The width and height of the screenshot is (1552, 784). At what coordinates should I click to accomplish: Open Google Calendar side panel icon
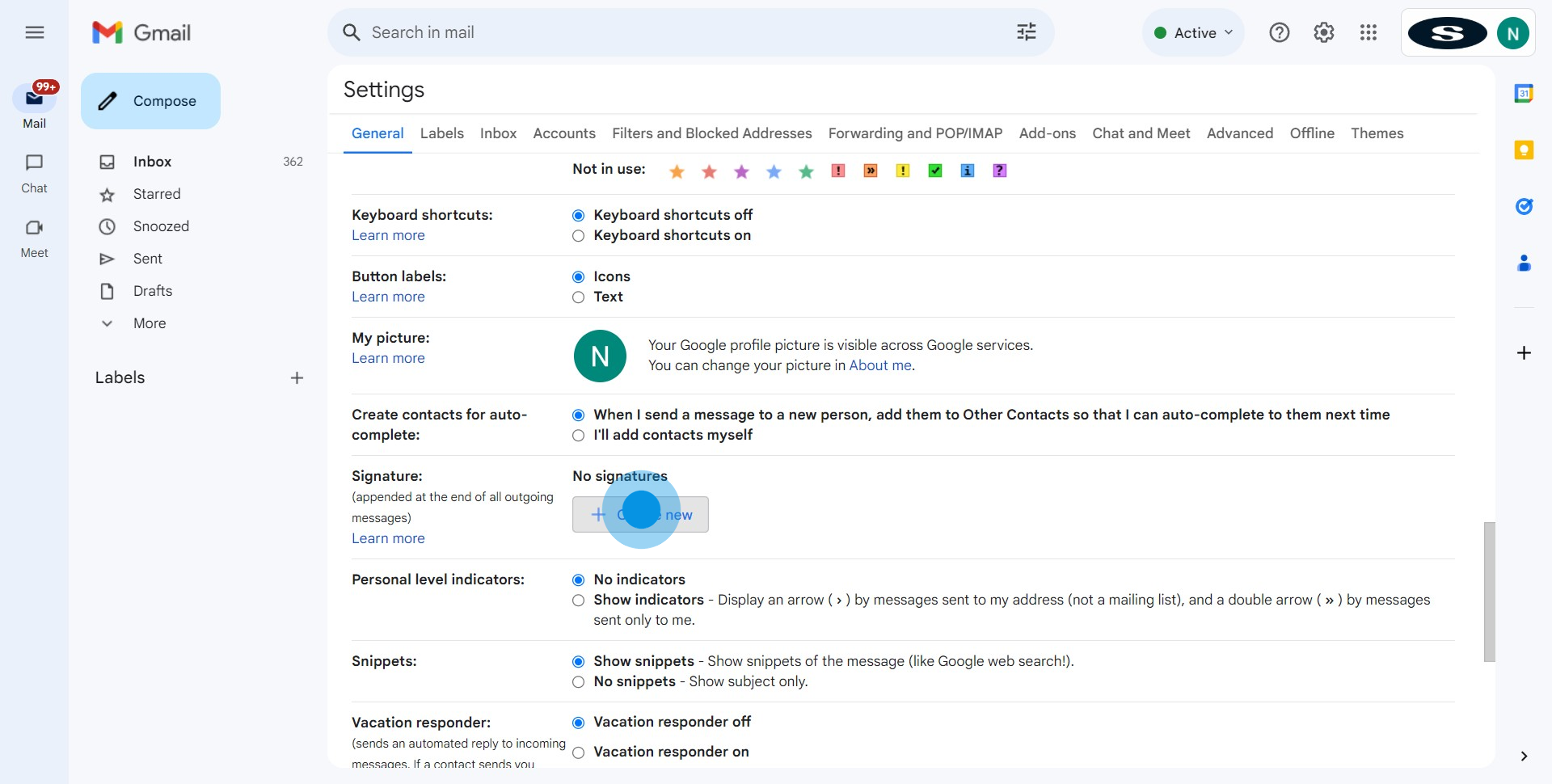tap(1524, 94)
